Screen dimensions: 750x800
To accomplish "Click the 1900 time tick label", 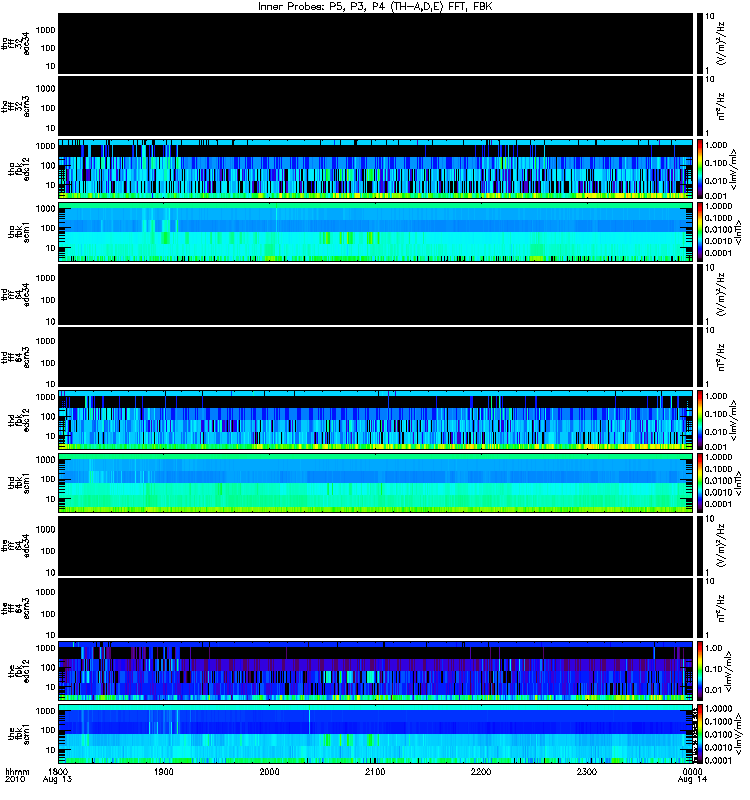I will coord(163,771).
